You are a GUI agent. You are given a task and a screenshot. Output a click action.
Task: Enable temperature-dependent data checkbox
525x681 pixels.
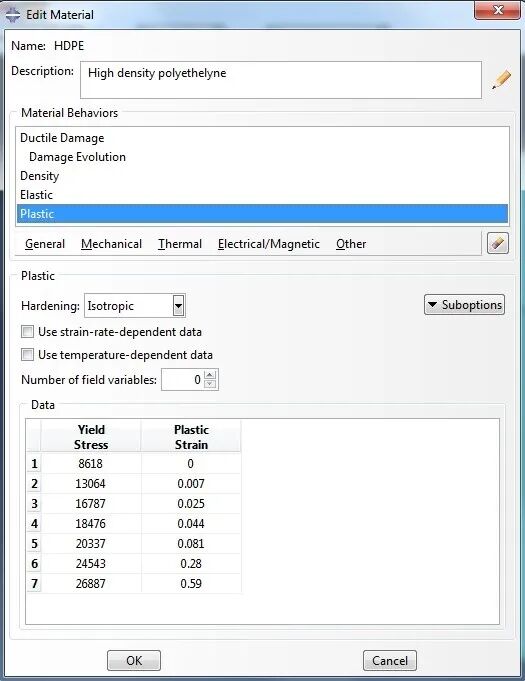(x=27, y=355)
